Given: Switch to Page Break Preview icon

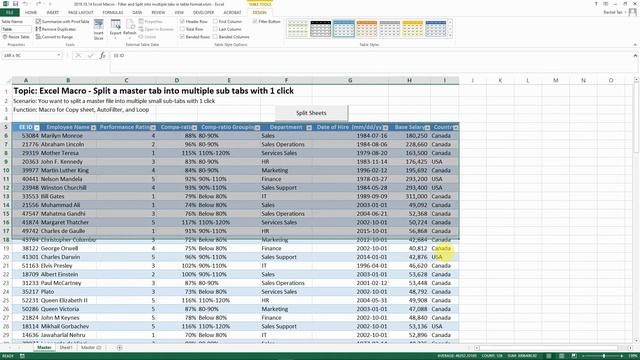Looking at the screenshot, I should [574, 356].
